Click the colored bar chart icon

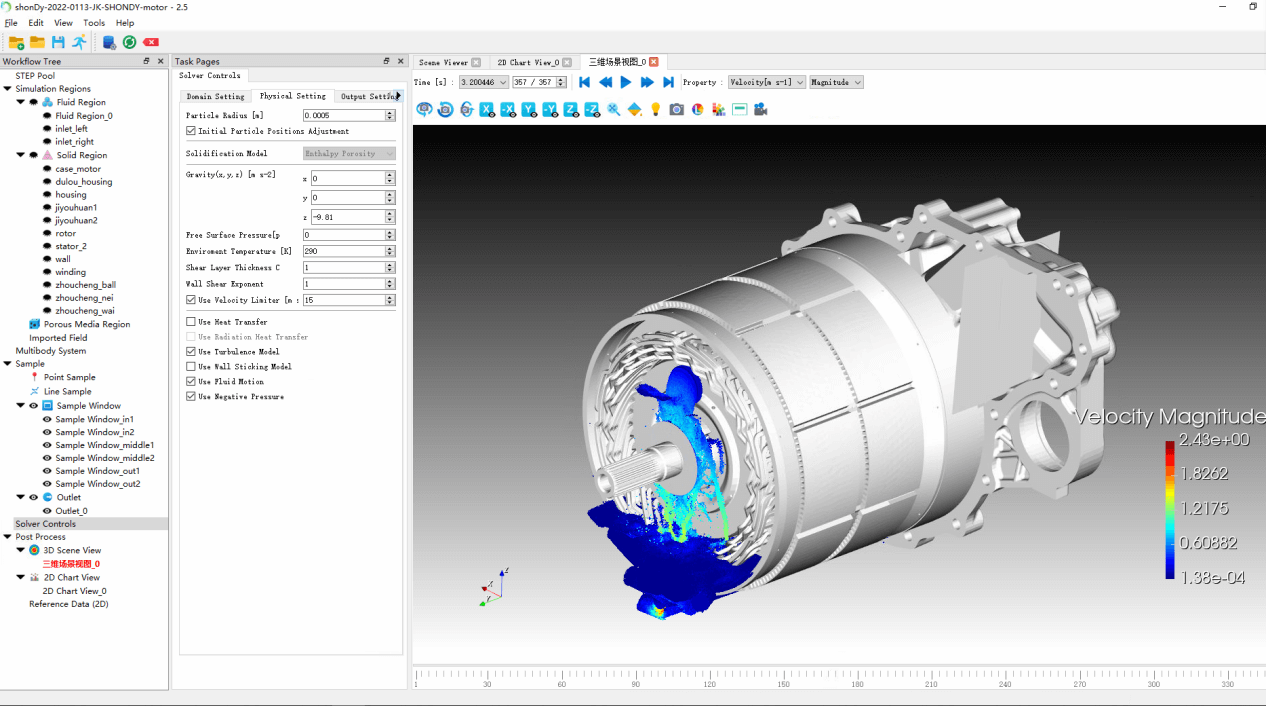(x=719, y=109)
